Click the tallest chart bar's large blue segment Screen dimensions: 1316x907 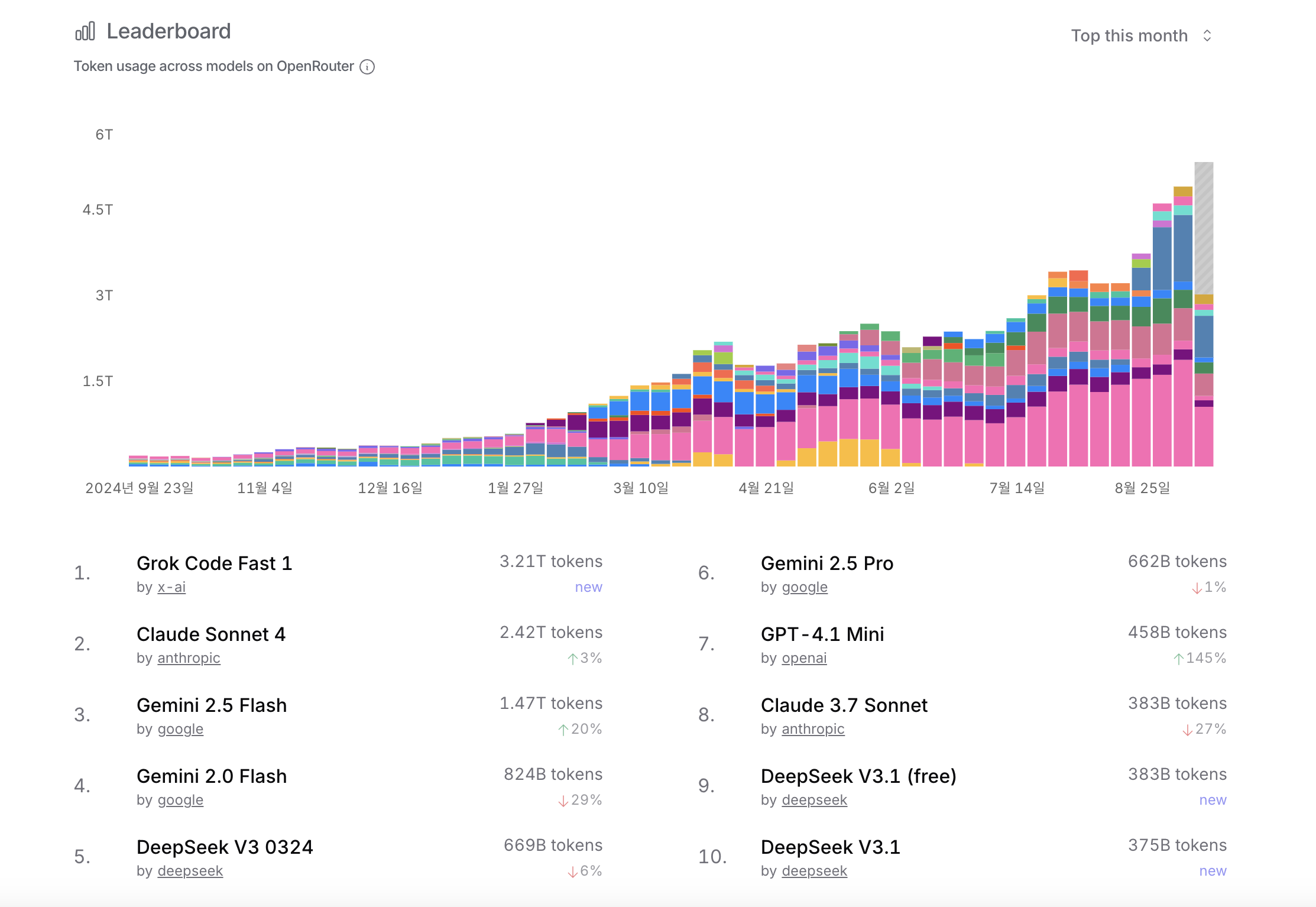click(x=1182, y=248)
